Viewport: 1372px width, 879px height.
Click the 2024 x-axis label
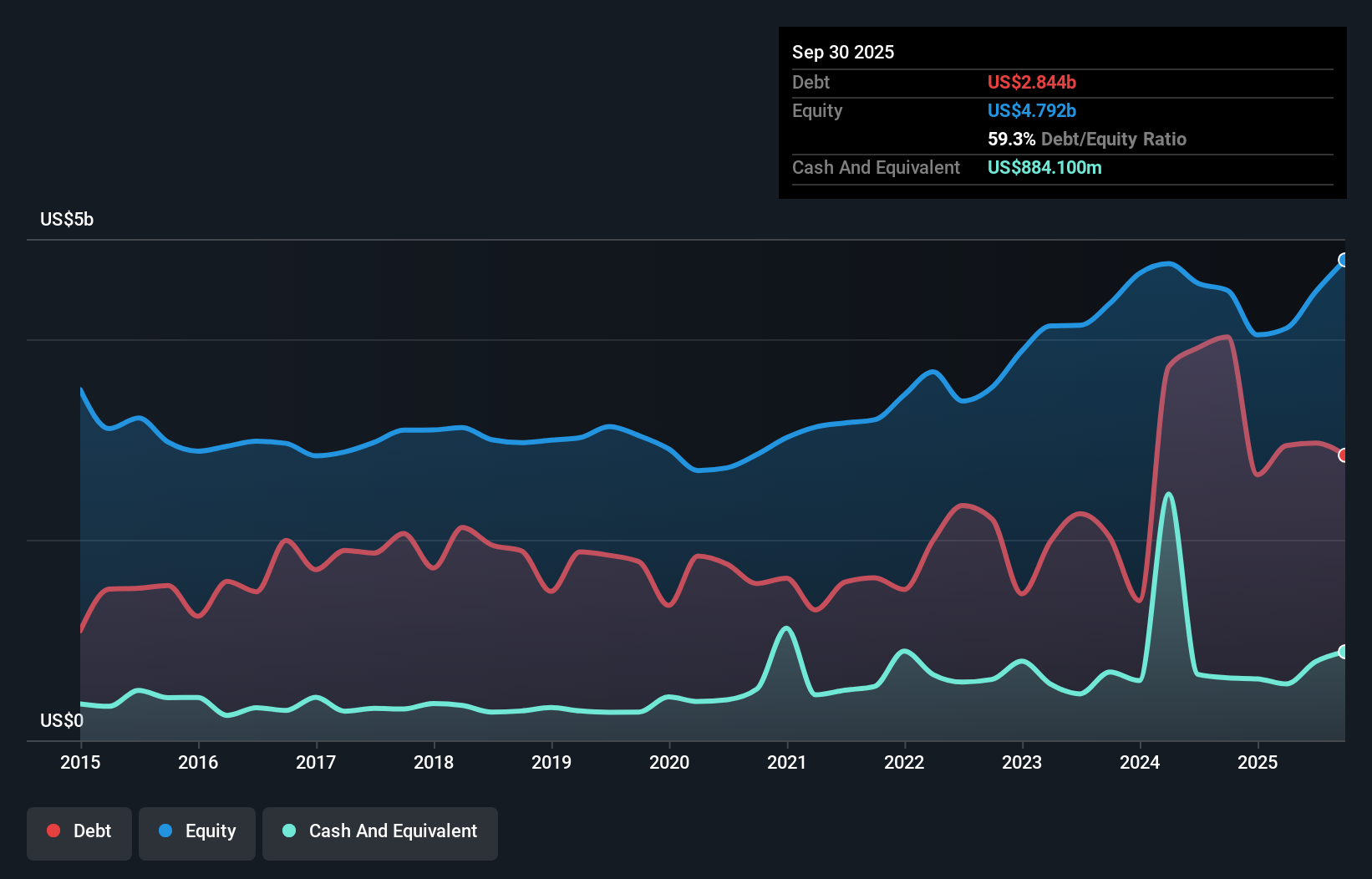click(x=1140, y=762)
